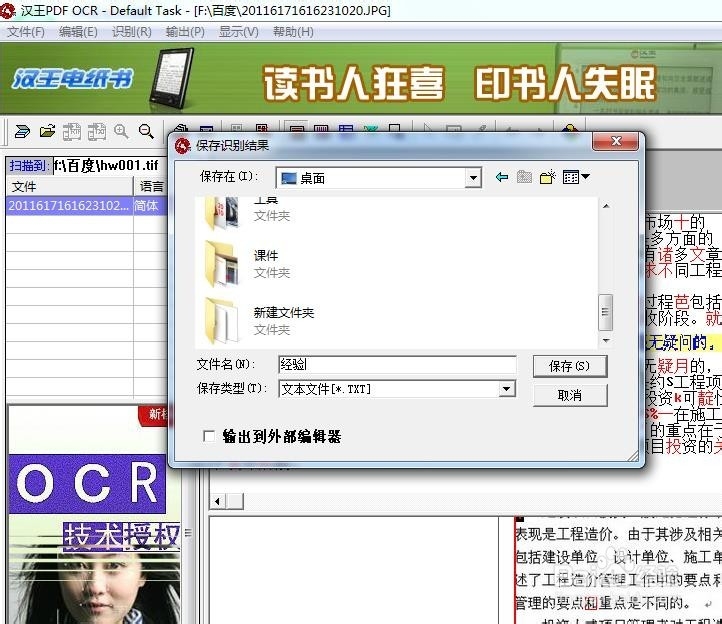This screenshot has height=624, width=722.
Task: Click the 汉王电纸书 banner logo
Action: tap(72, 78)
